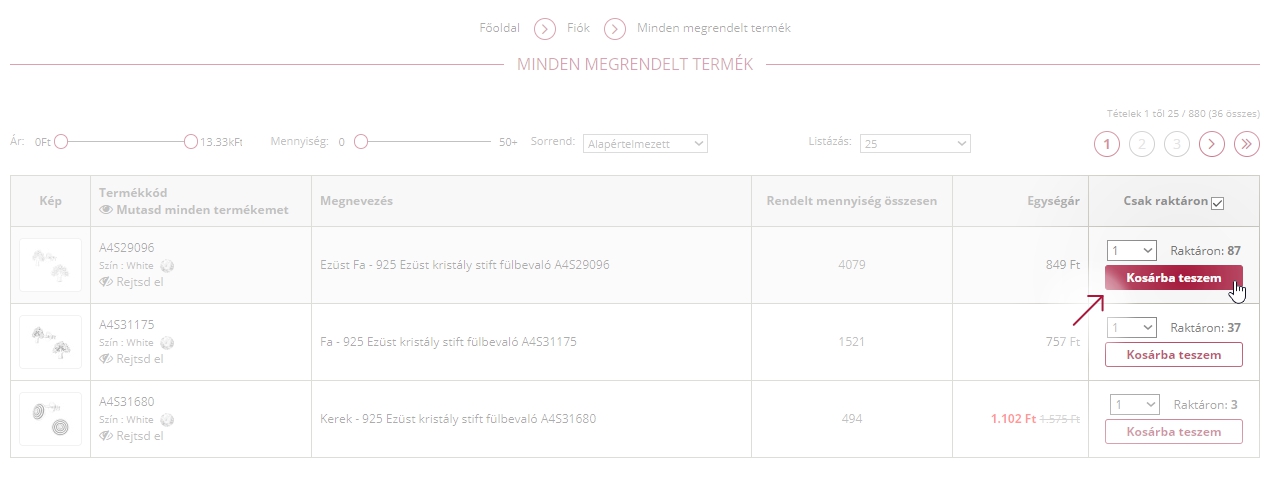Open the Fiók breadcrumb item
Screen dimensions: 1270x477
(580, 28)
